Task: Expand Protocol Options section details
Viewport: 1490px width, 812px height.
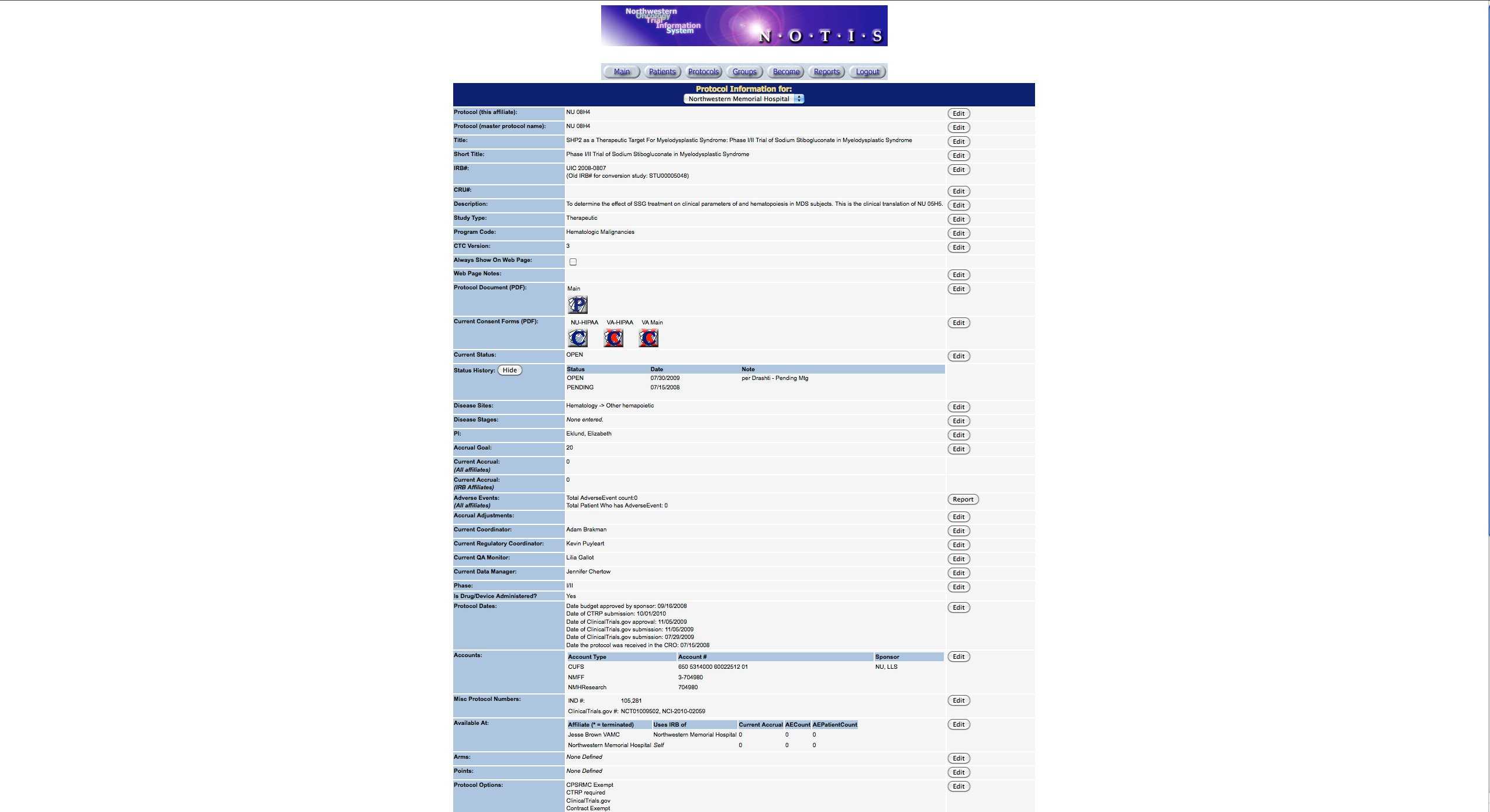Action: 957,786
